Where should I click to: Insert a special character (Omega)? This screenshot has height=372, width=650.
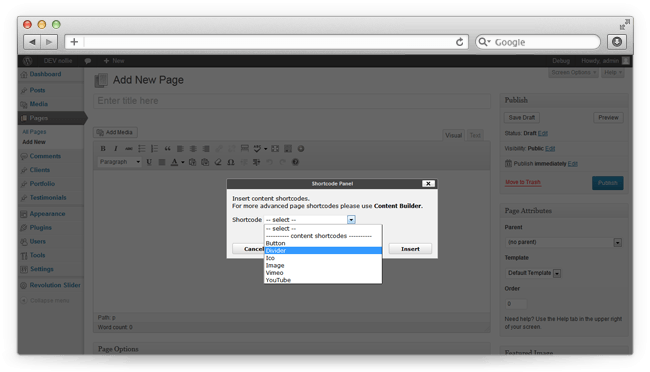(231, 162)
